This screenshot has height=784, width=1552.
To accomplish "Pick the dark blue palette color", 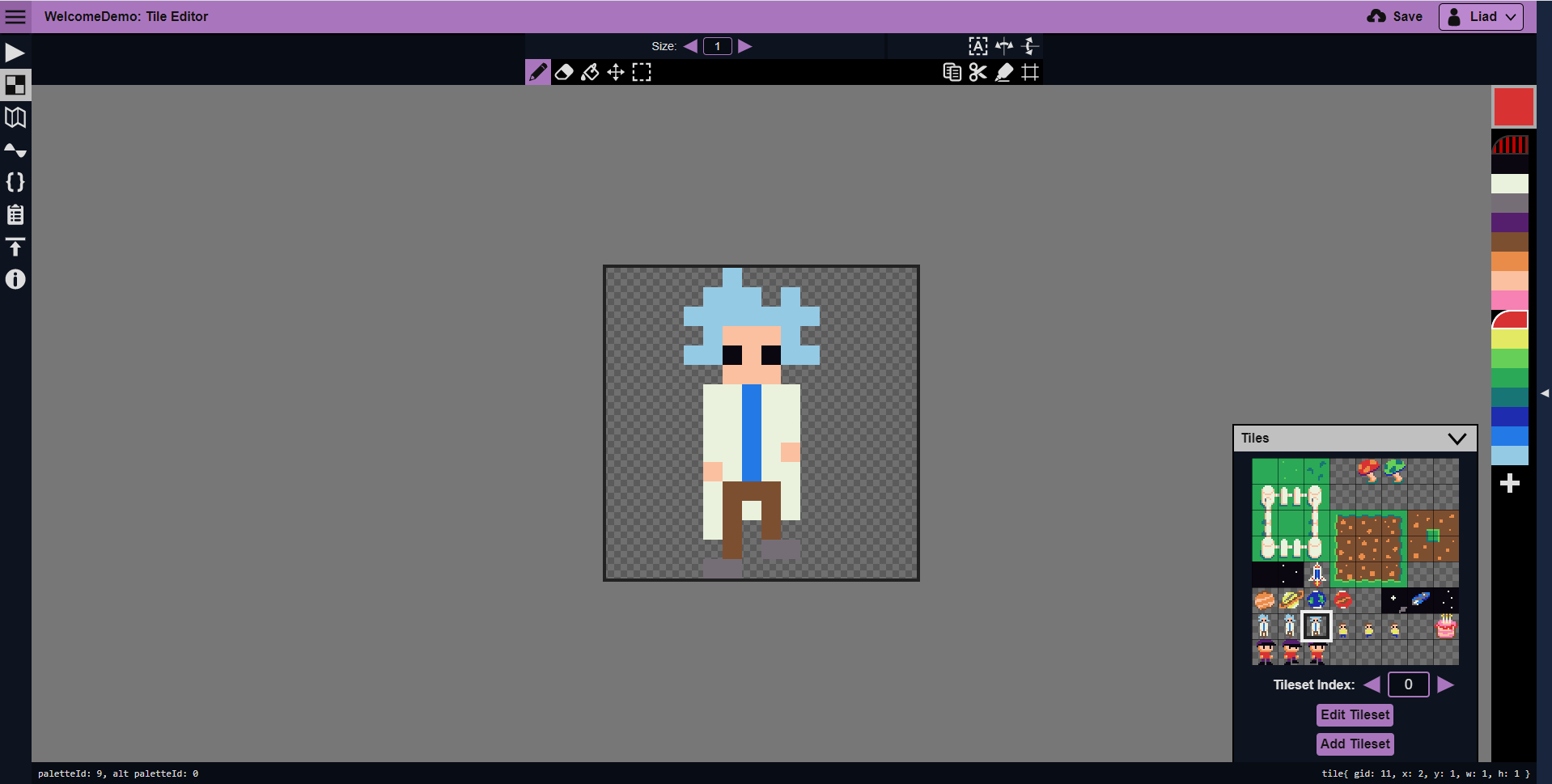I will click(1510, 417).
